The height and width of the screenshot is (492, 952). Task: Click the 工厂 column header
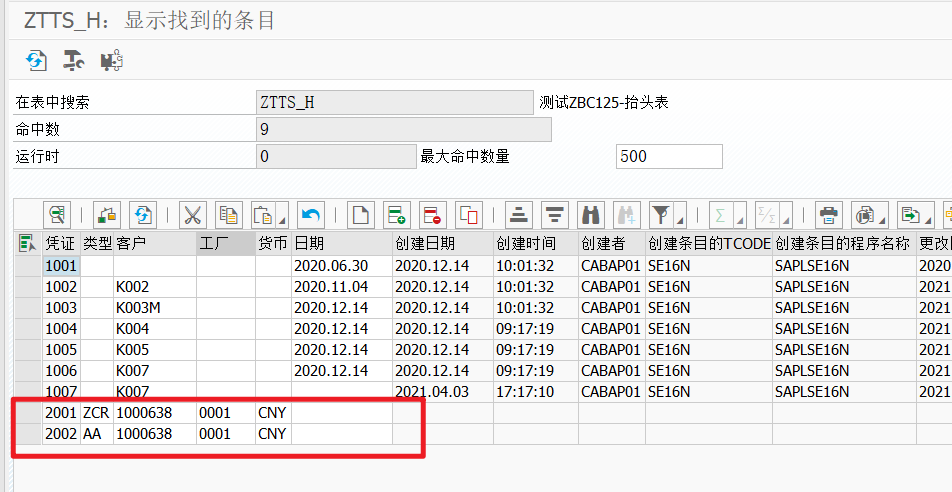point(226,244)
